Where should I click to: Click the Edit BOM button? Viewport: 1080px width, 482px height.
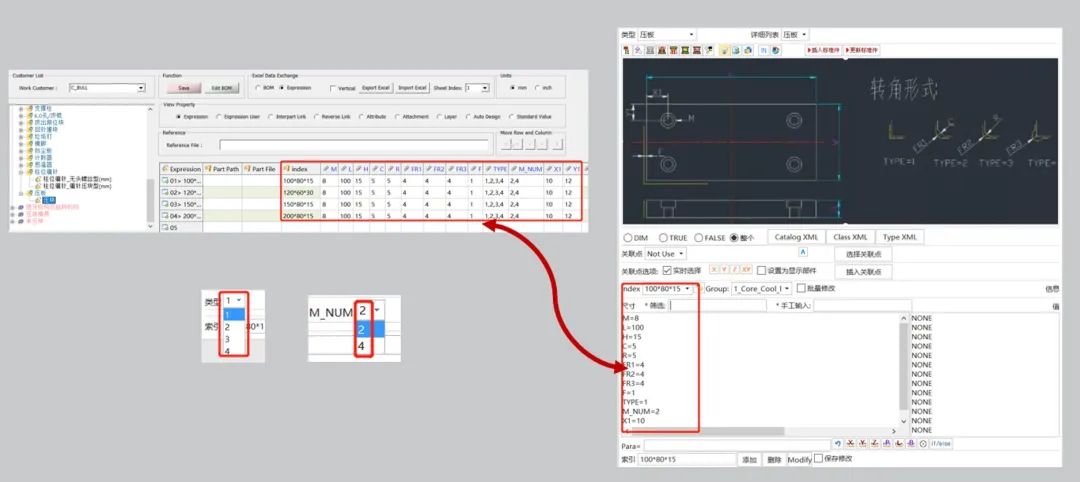[222, 88]
